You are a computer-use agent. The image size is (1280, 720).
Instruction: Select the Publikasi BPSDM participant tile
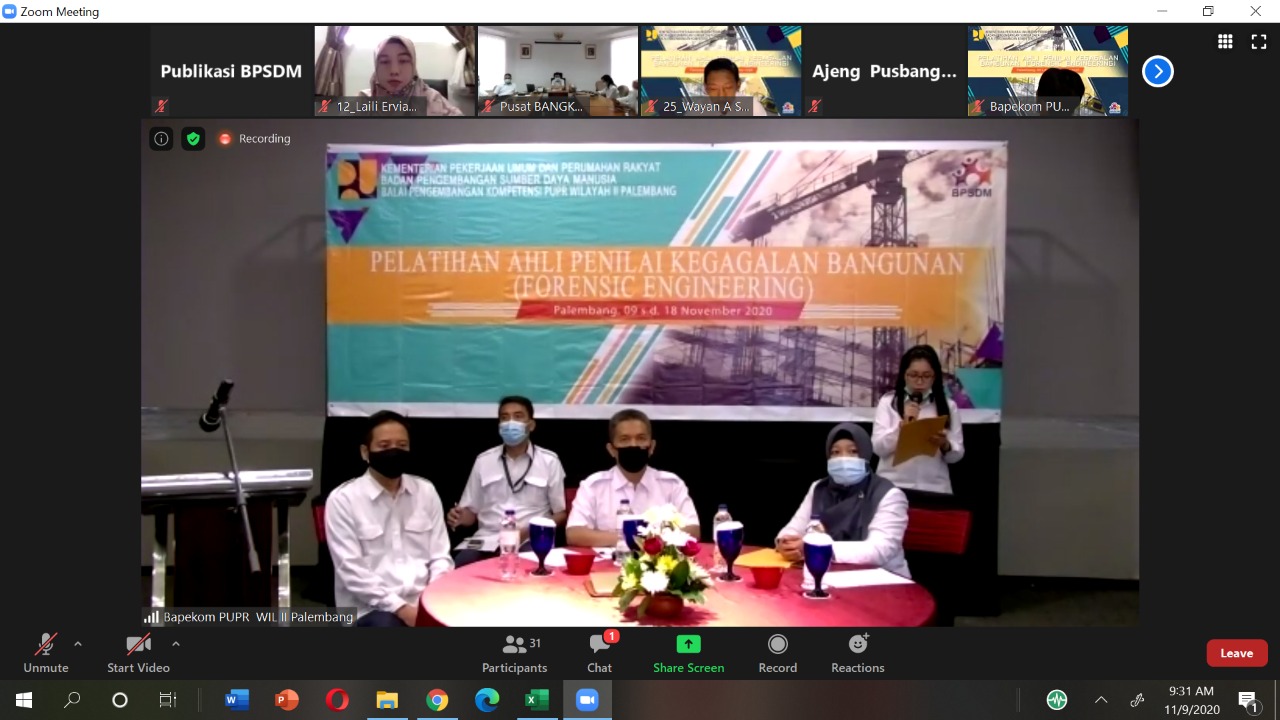point(231,71)
